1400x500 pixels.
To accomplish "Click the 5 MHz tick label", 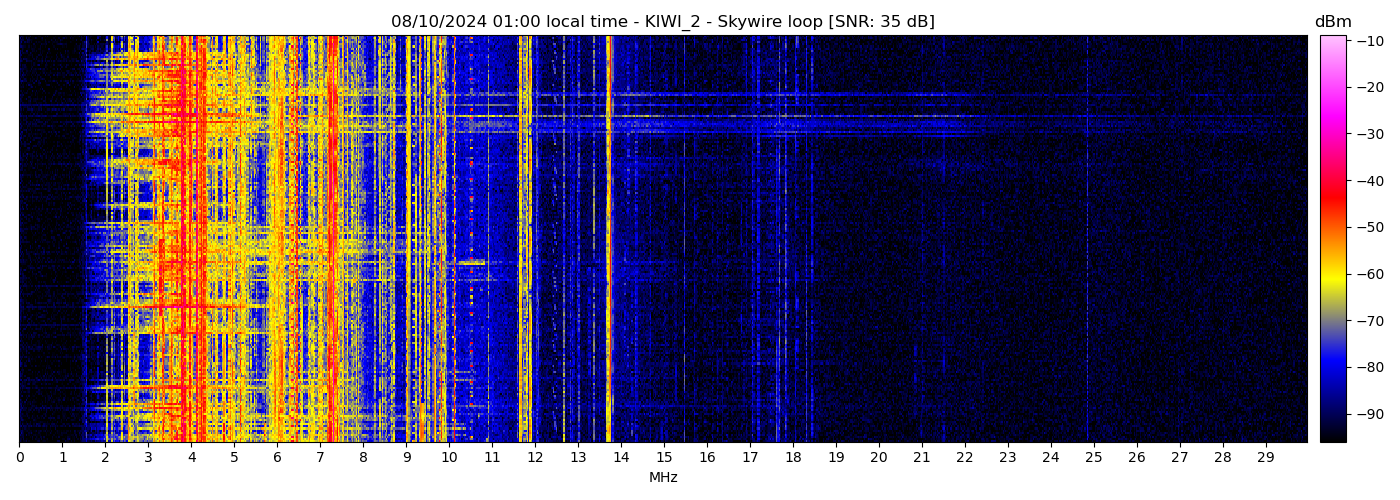I will pyautogui.click(x=234, y=458).
